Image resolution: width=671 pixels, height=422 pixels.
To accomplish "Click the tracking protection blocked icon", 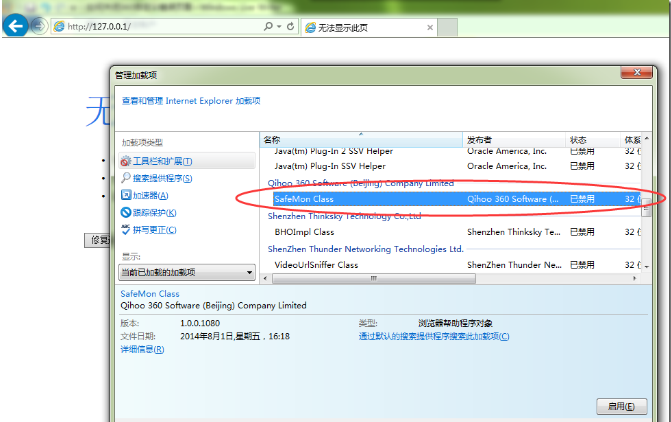I will coord(125,212).
